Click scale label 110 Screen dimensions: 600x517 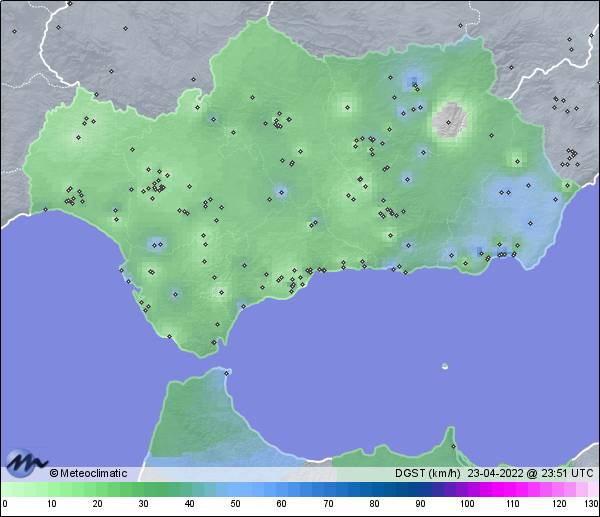tap(513, 504)
